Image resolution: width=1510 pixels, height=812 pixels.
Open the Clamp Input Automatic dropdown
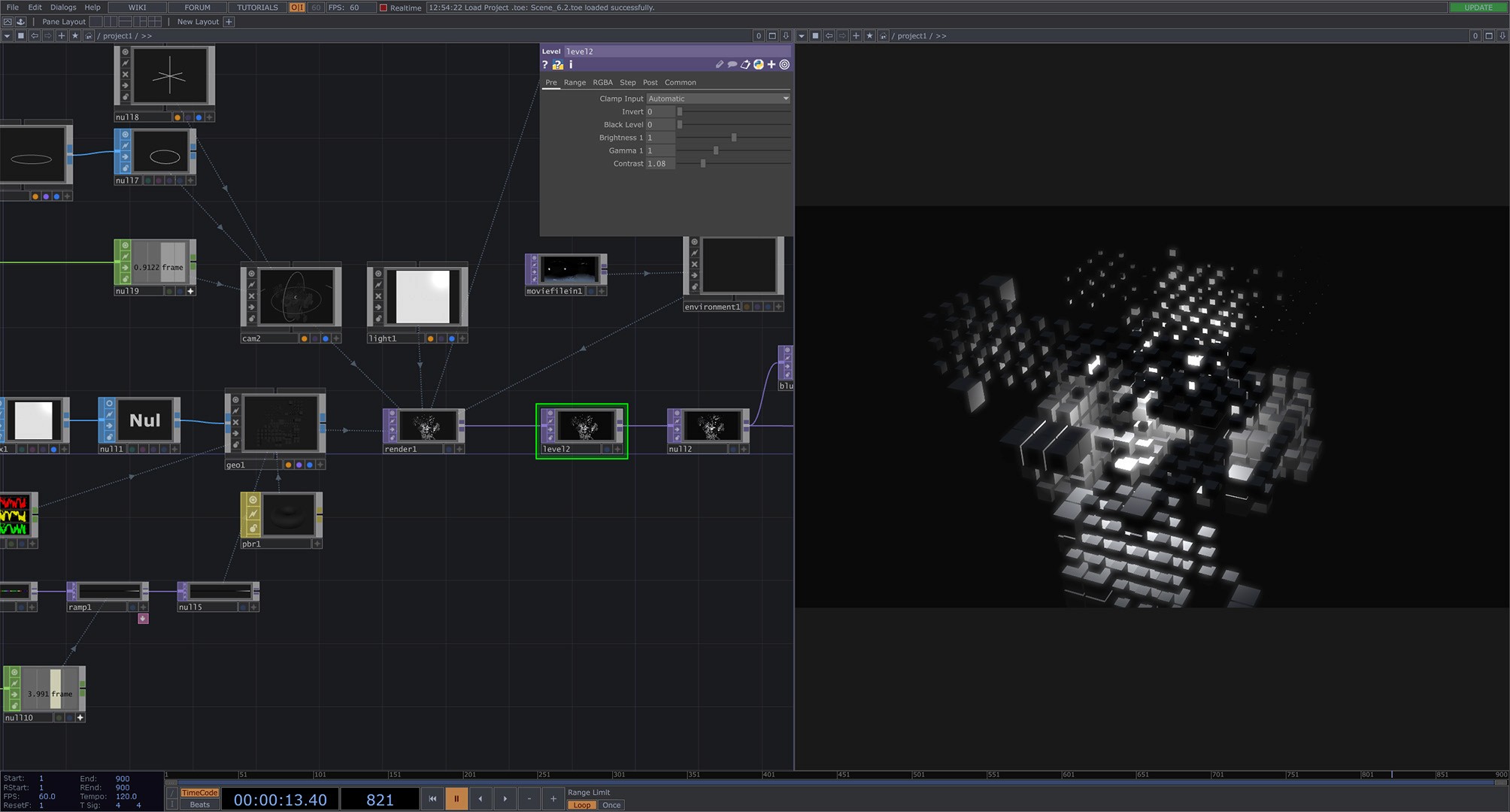718,98
